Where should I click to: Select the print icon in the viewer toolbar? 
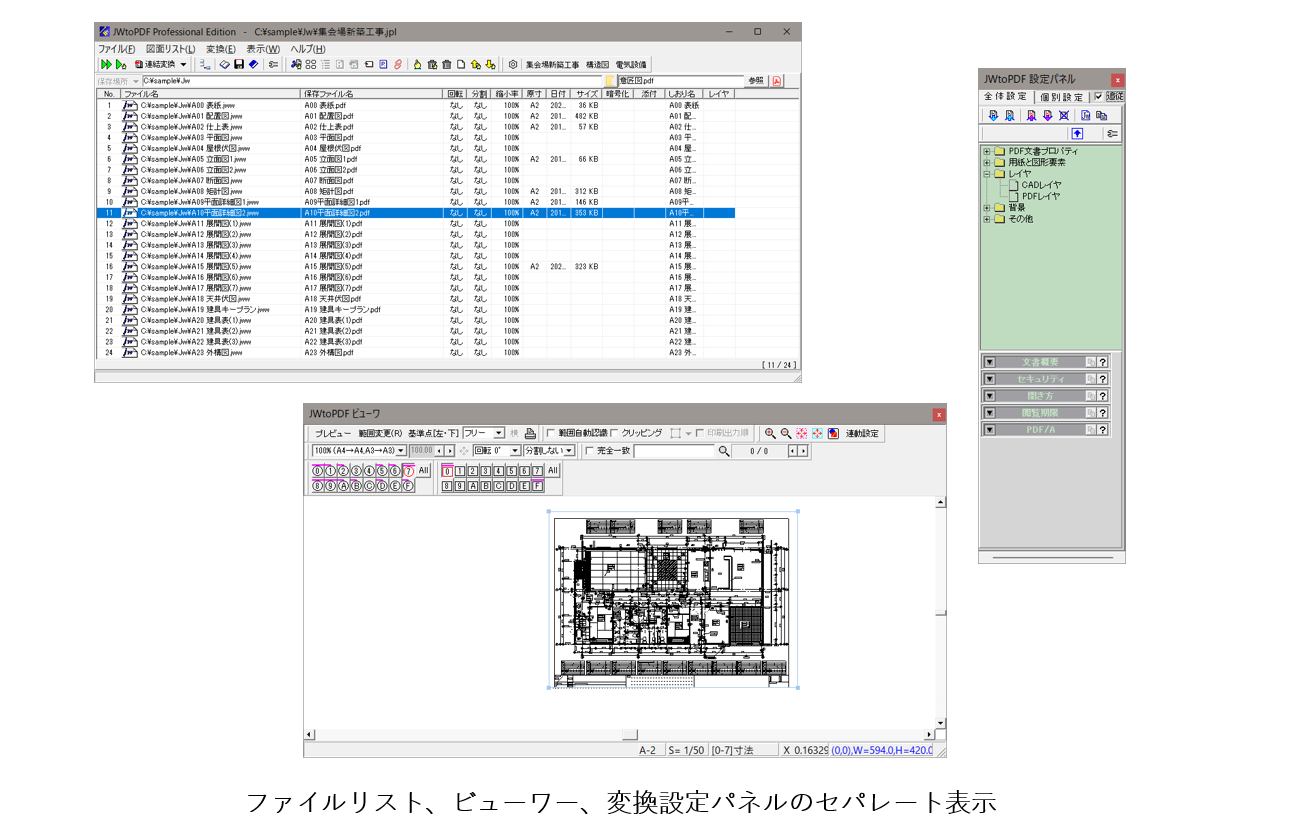click(x=528, y=433)
